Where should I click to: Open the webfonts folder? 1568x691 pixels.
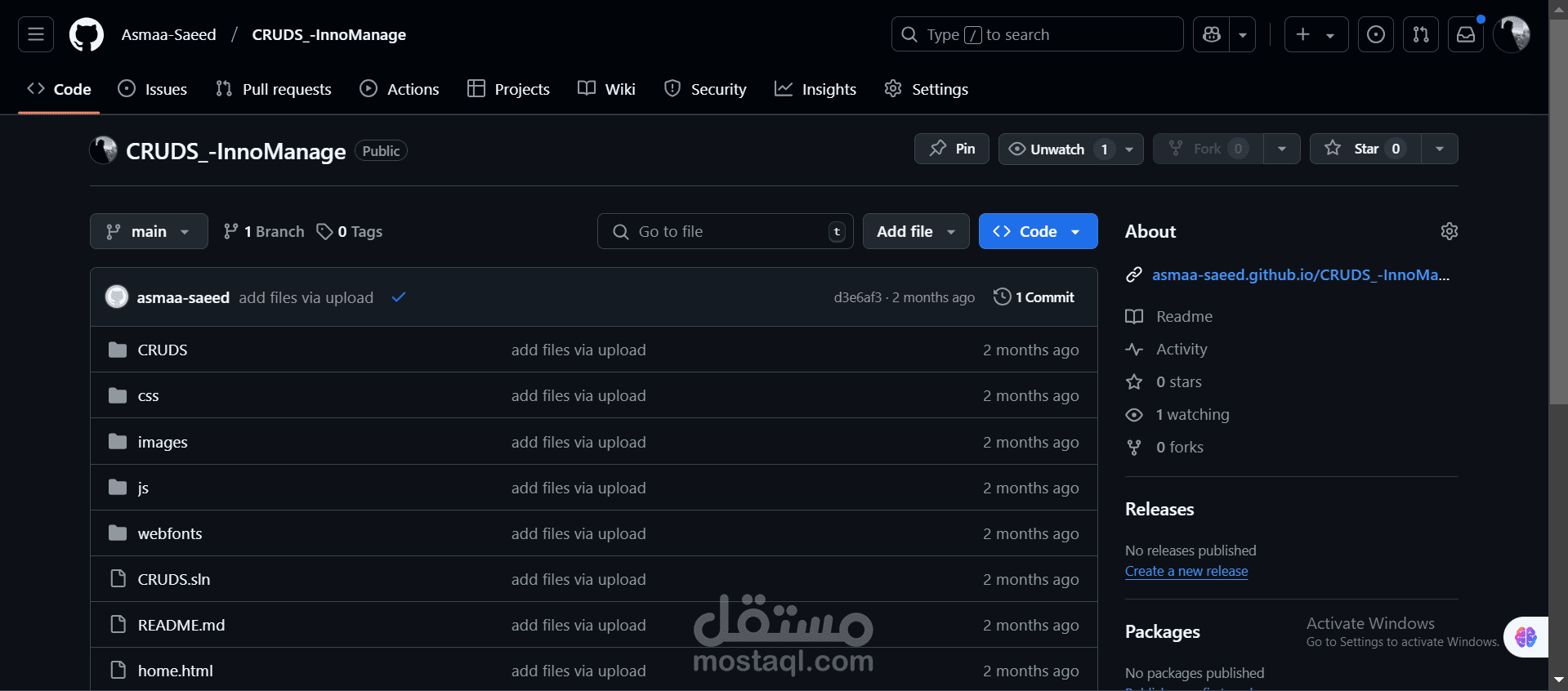pos(170,533)
